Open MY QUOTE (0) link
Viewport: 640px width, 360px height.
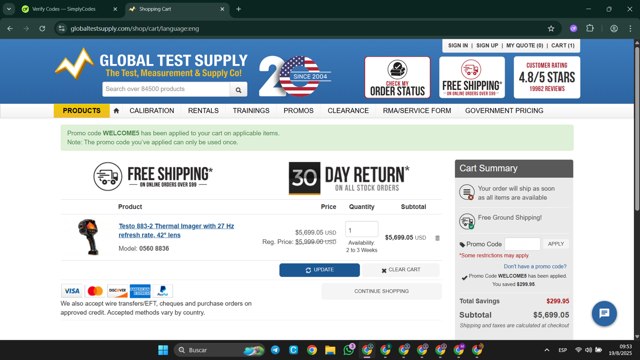(x=524, y=45)
